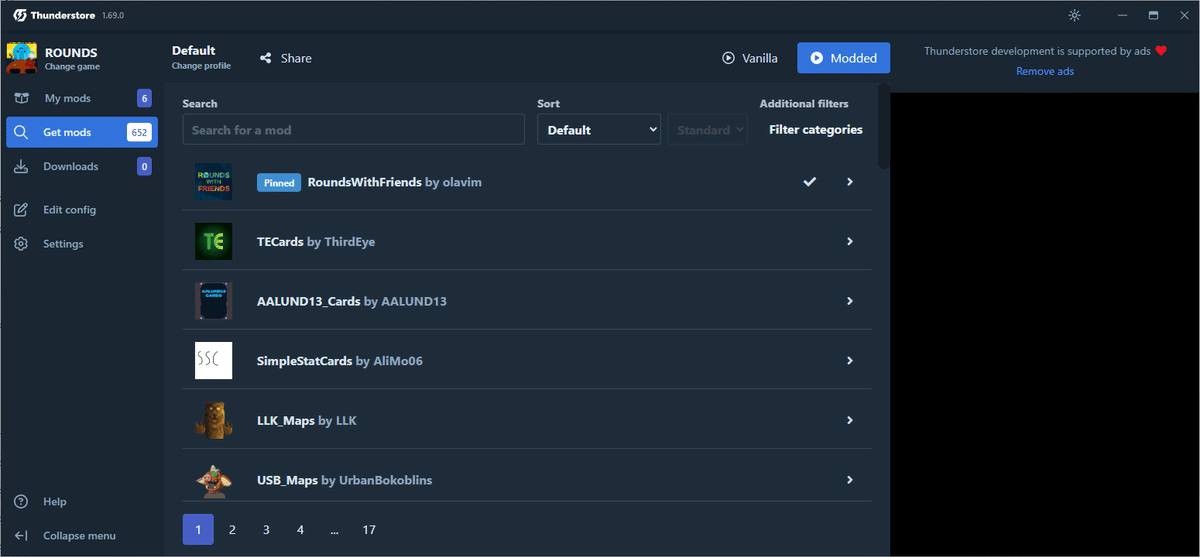Switch to the My mods tab

coord(68,98)
